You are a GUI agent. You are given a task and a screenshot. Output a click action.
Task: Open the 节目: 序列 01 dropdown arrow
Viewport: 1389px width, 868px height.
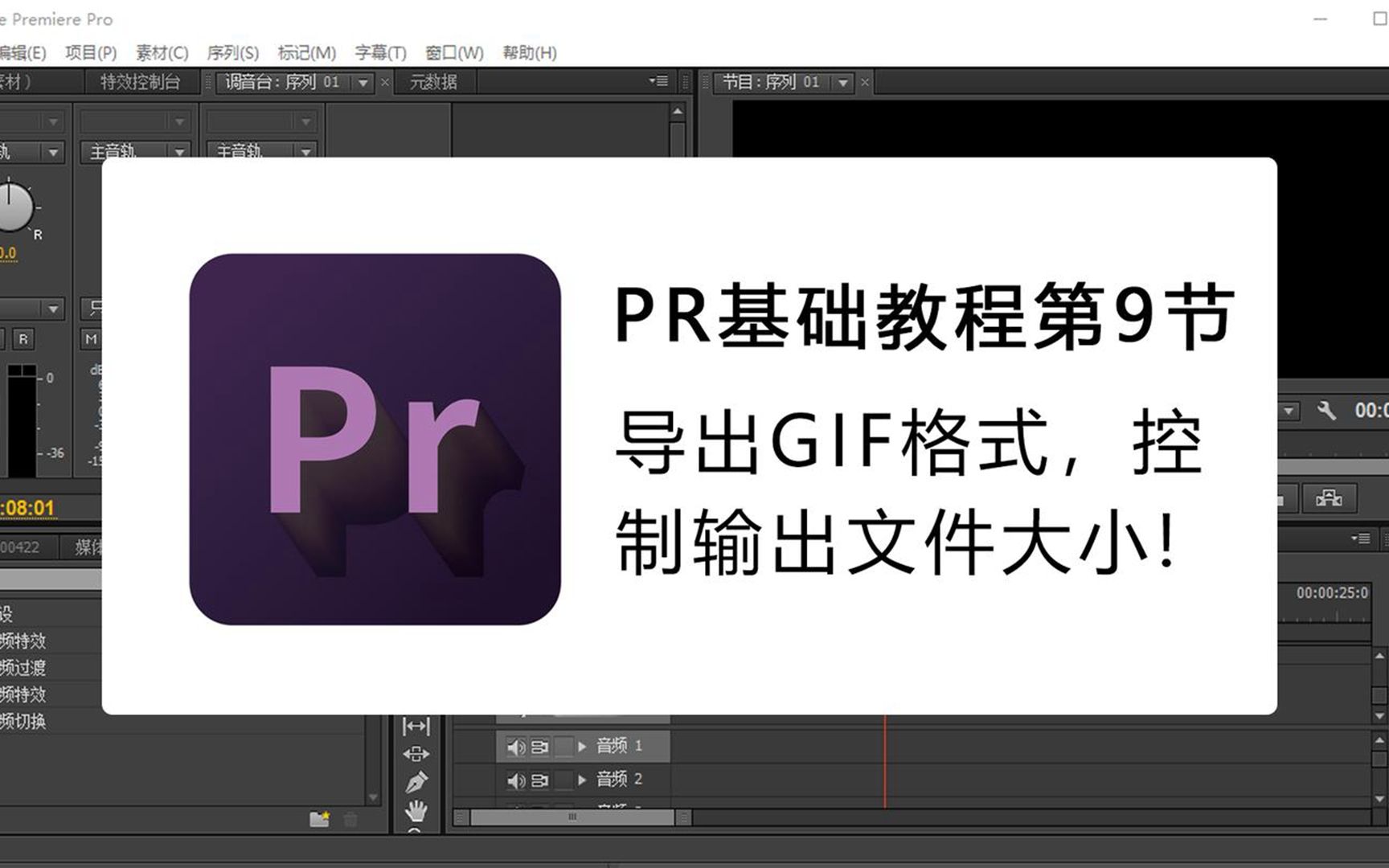point(843,83)
